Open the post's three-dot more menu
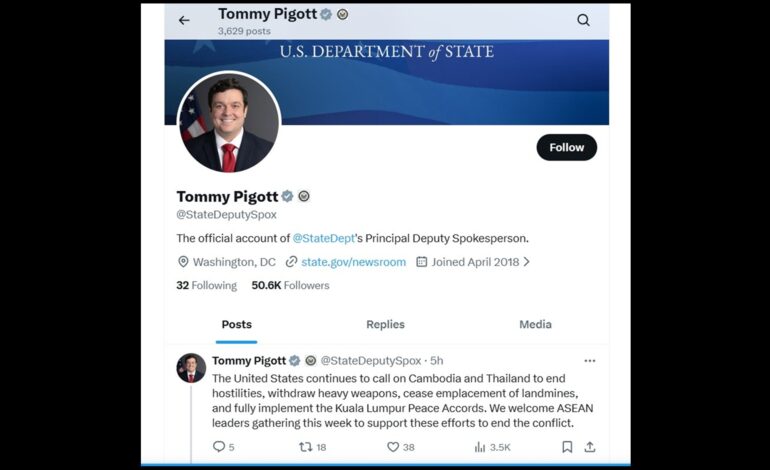 click(x=590, y=361)
